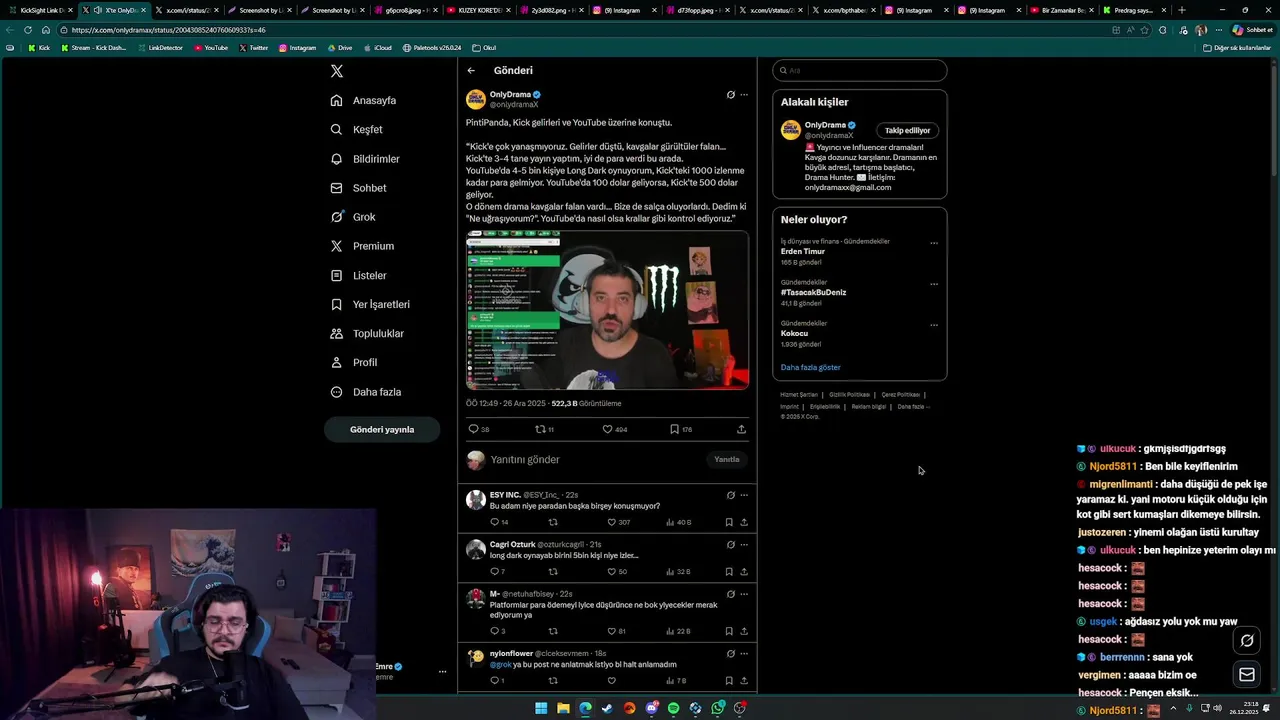
Task: Open more options for #TasacakBuDeniz trend
Action: tap(934, 284)
